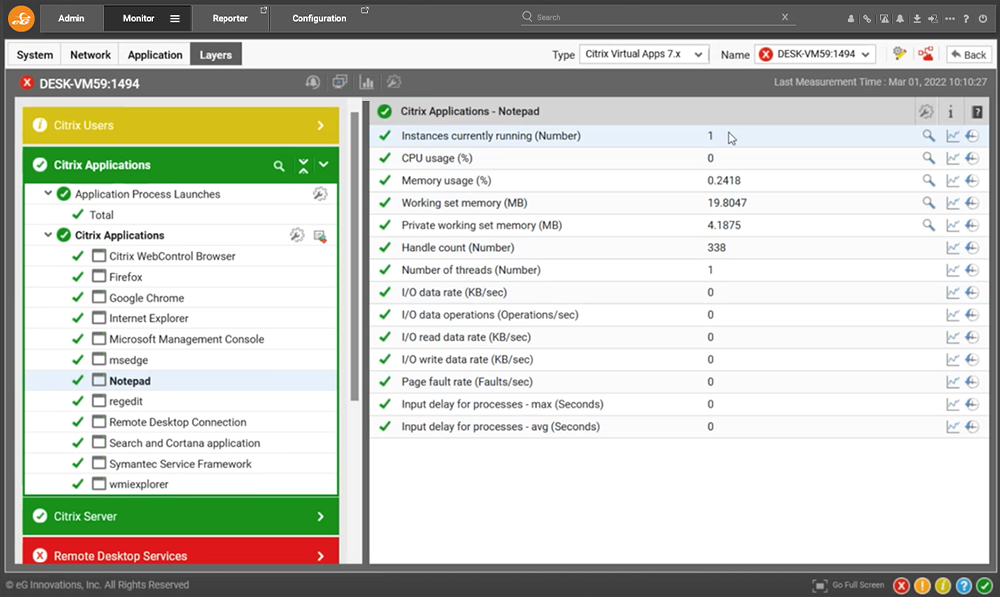
Task: Click wrench icon in Notepad panel header
Action: click(926, 112)
